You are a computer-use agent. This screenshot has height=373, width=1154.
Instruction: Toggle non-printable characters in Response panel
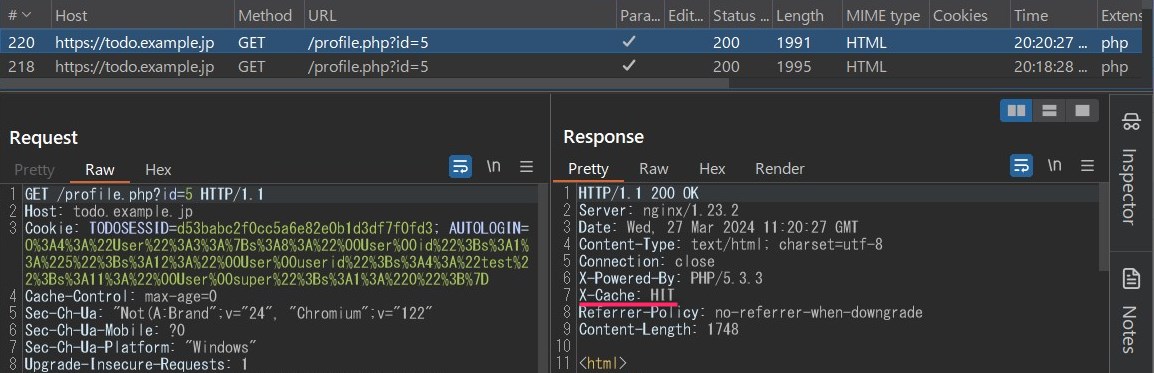click(1055, 166)
